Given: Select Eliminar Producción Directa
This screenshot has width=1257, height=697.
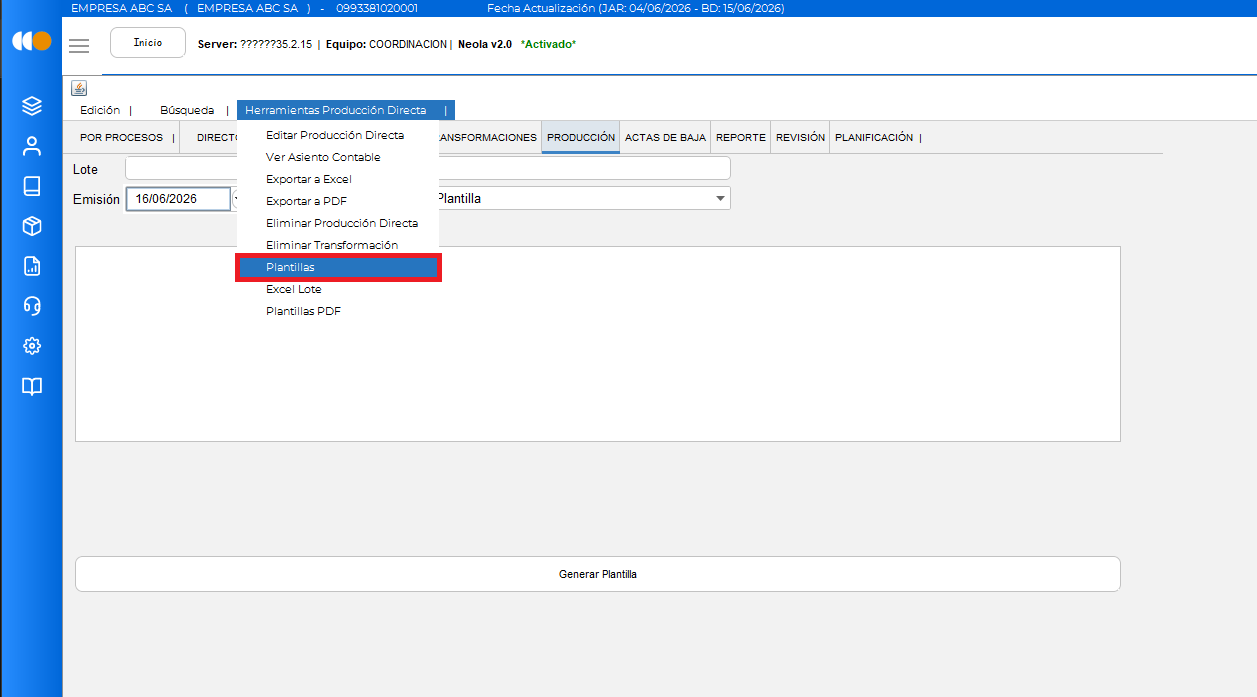Looking at the screenshot, I should click(x=337, y=223).
